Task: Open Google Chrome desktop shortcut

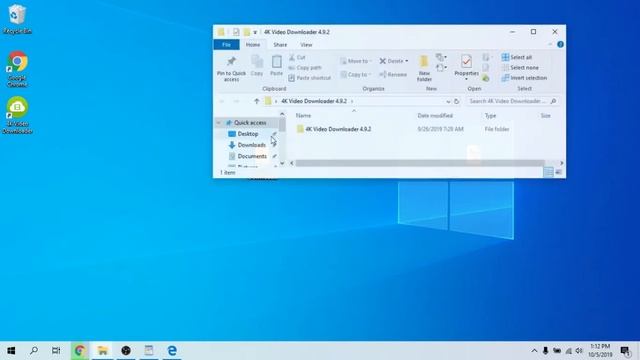Action: pos(17,69)
